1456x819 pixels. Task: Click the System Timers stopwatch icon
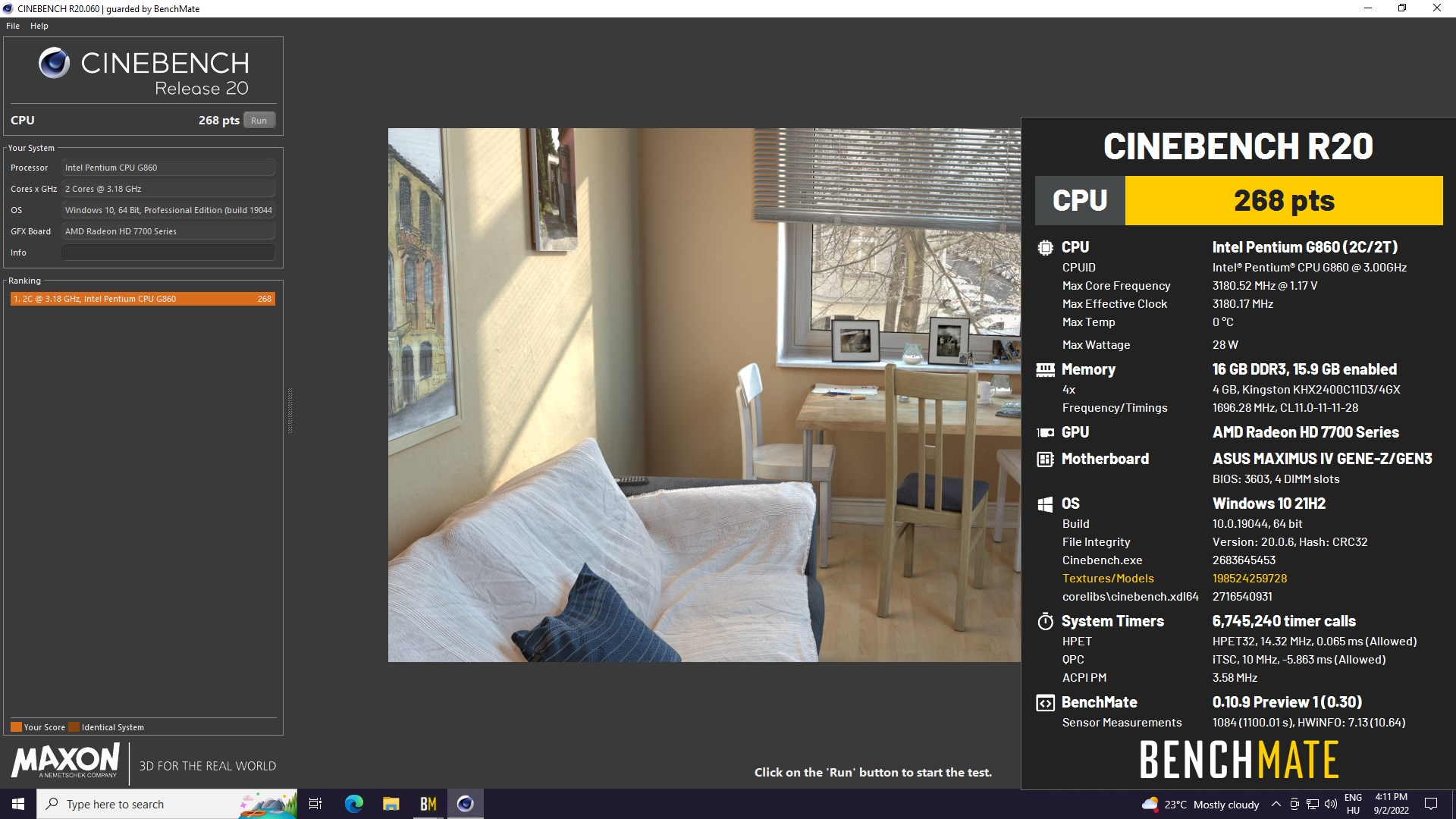pos(1045,622)
